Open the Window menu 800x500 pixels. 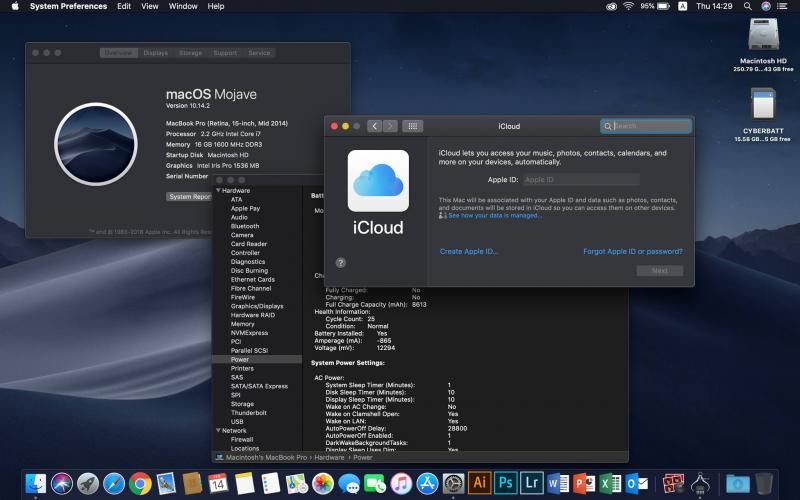183,6
